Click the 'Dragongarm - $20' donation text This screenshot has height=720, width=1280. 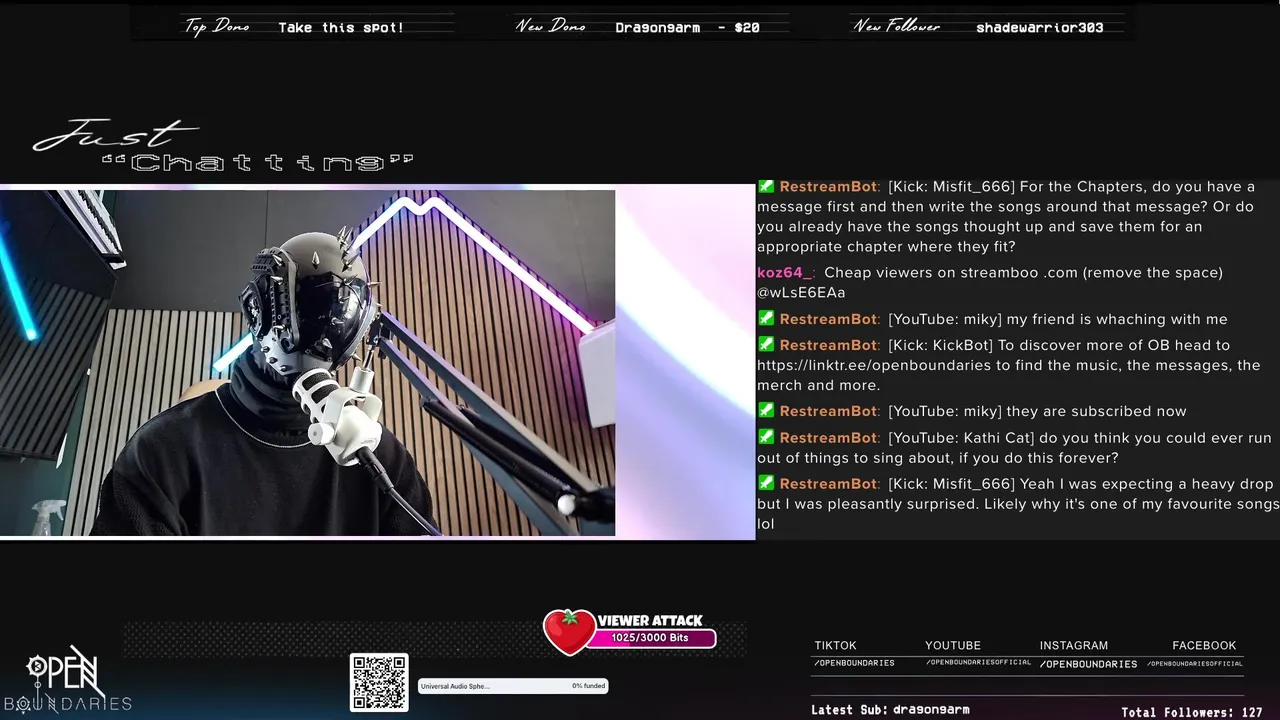point(687,27)
